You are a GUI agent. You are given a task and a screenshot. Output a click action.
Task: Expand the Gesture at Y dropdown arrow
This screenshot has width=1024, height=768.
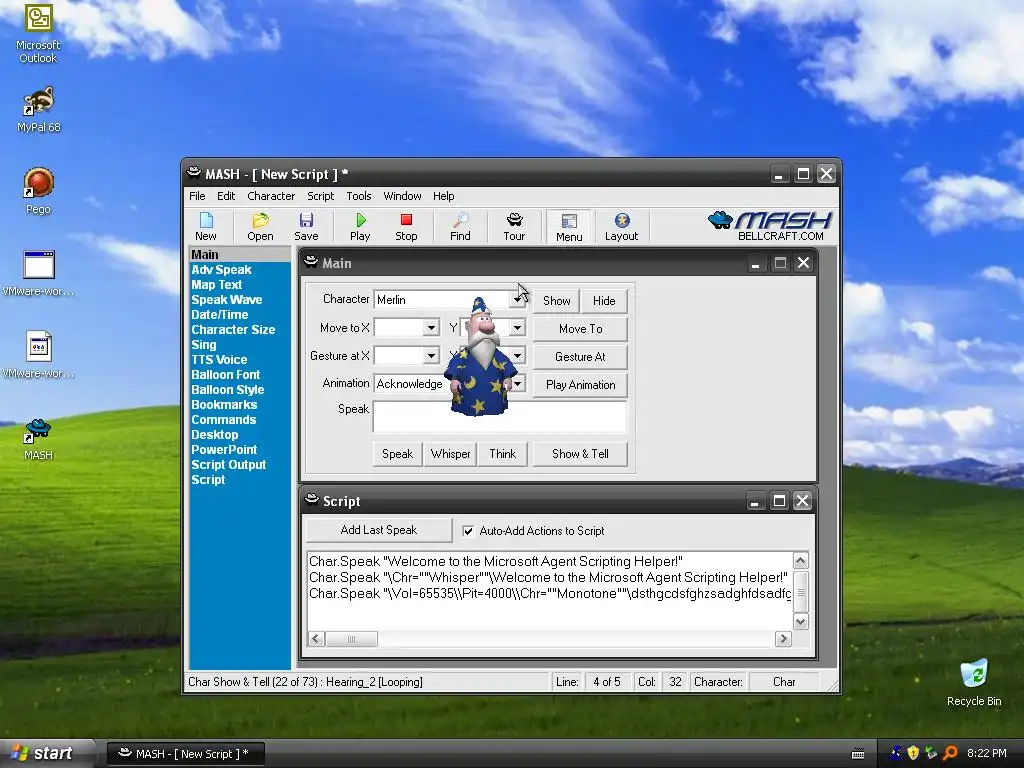[517, 356]
